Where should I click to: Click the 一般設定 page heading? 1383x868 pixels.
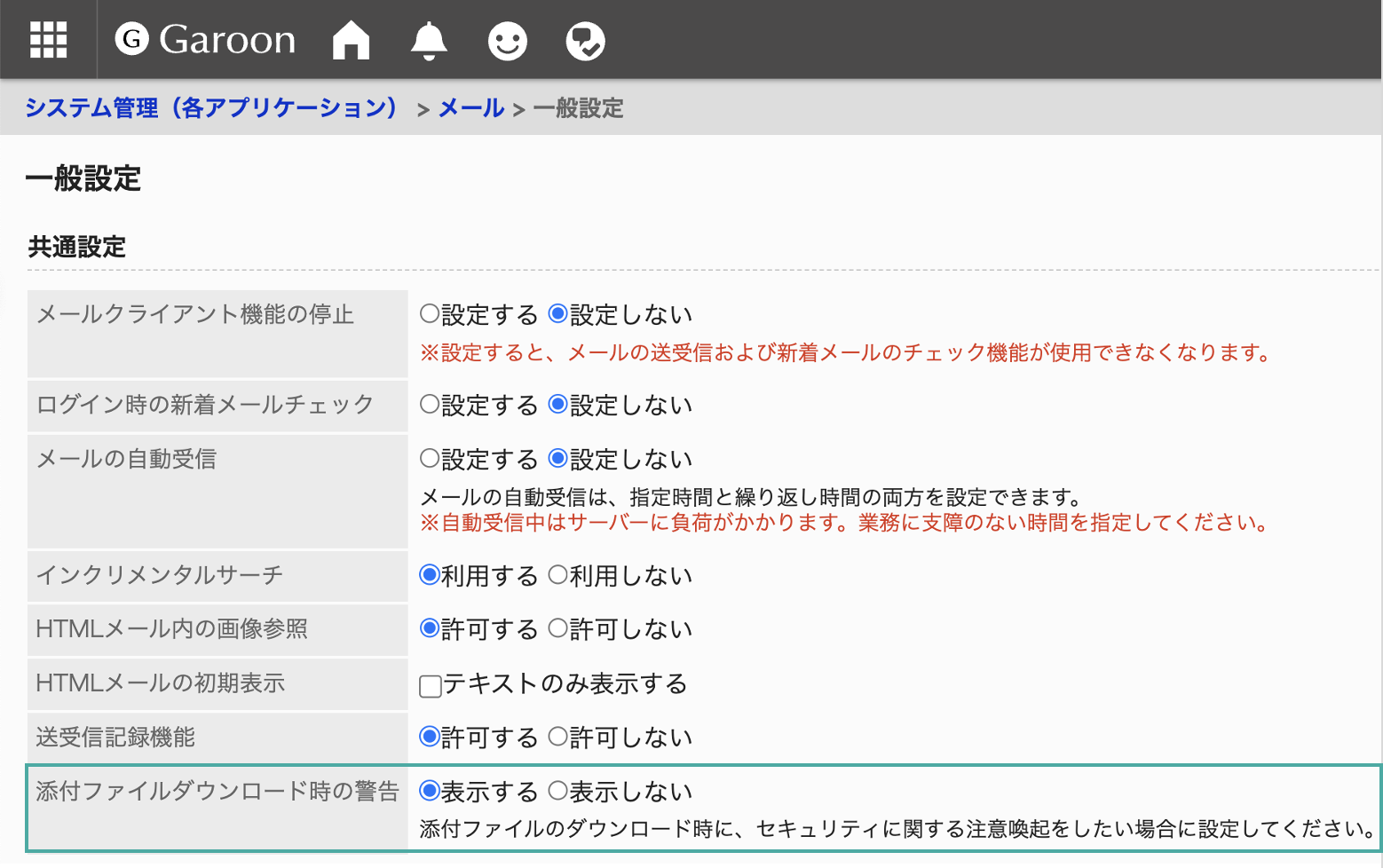tap(83, 178)
